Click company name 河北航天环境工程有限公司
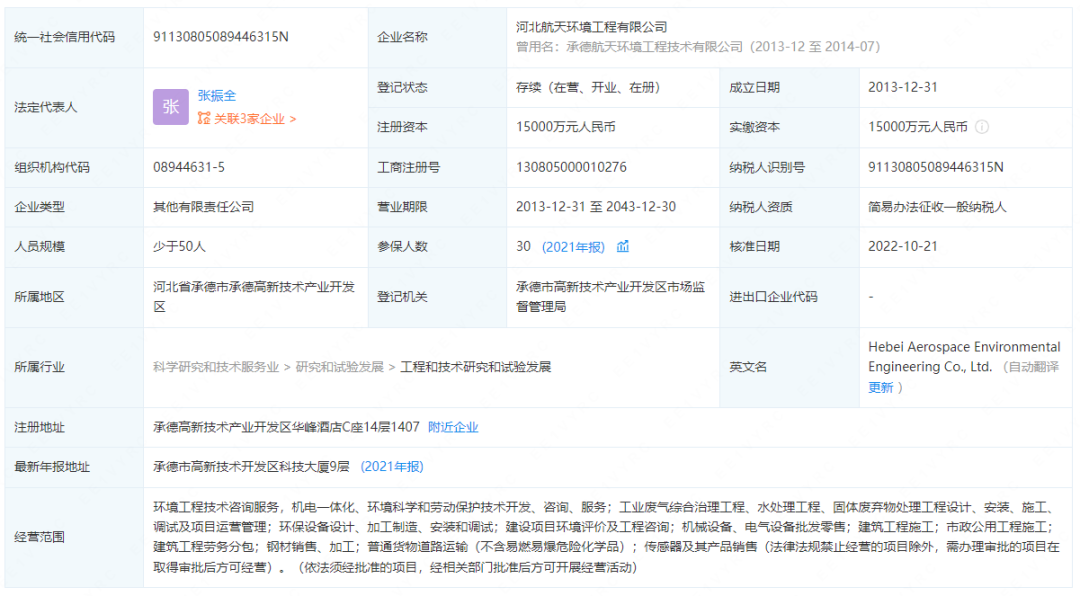Screen dimensions: 1080x596 click(x=592, y=27)
